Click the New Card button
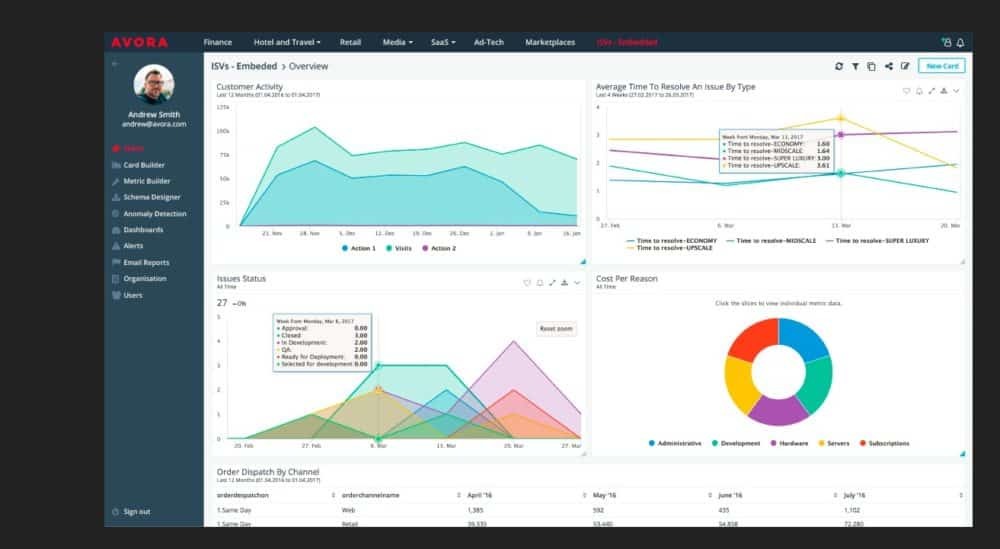Viewport: 1000px width, 549px height. (x=940, y=66)
